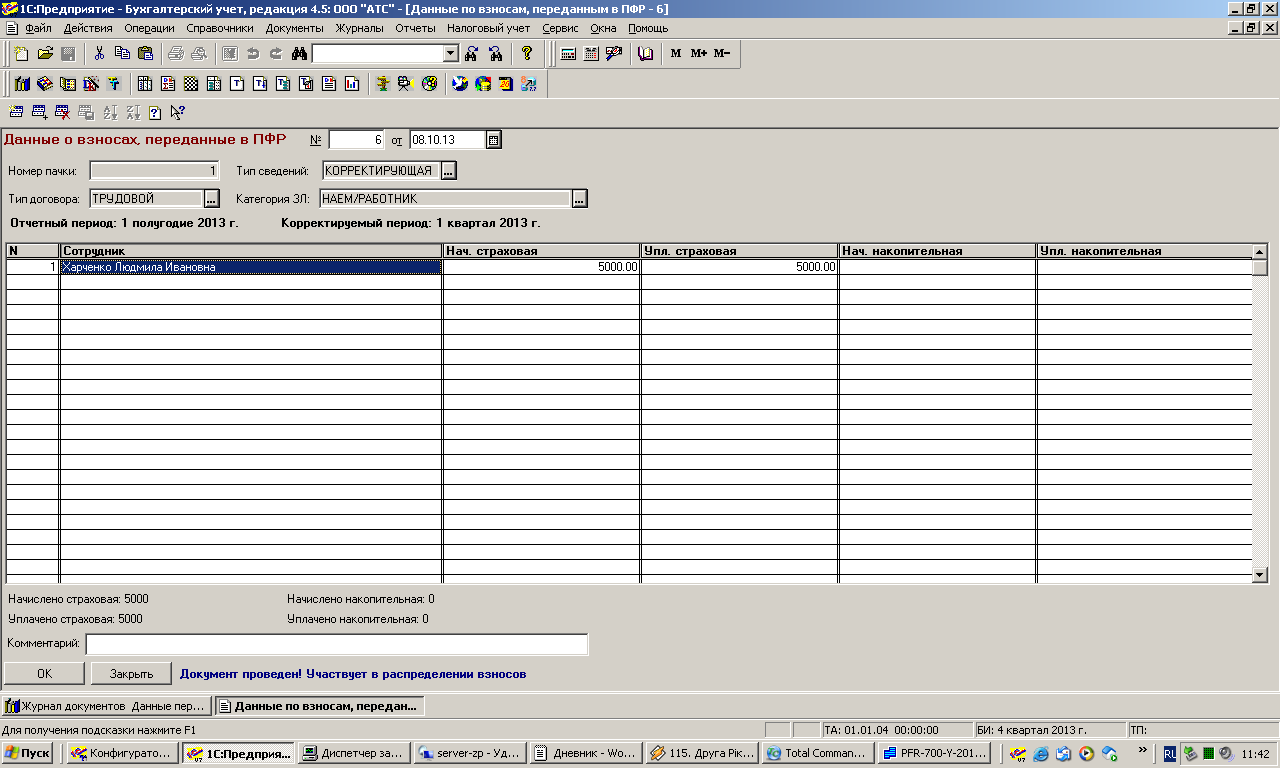Image resolution: width=1280 pixels, height=768 pixels.
Task: Click the OK button
Action: tap(44, 674)
